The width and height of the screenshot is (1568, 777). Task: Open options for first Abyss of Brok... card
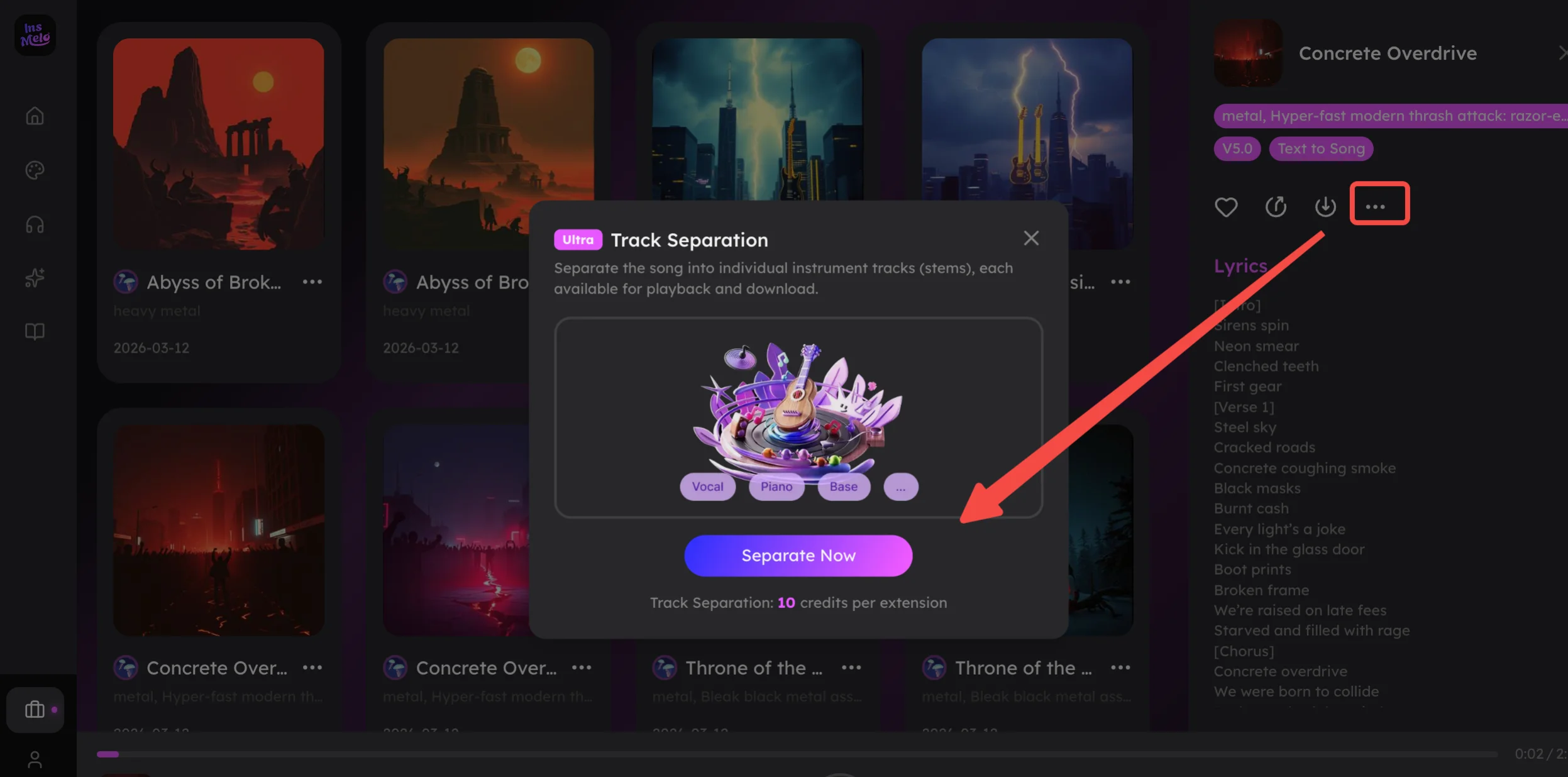click(x=312, y=282)
